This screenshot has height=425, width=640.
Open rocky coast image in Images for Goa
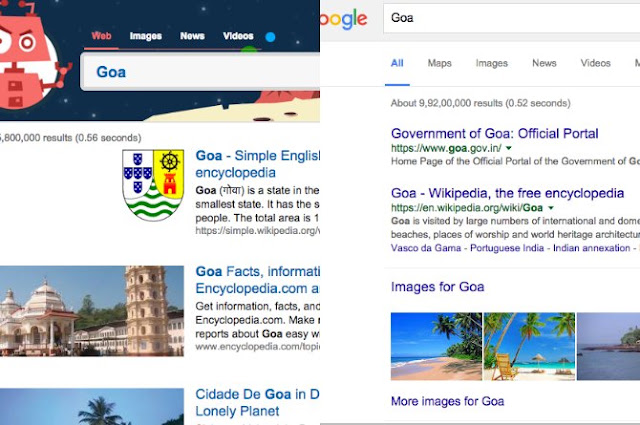(x=608, y=347)
